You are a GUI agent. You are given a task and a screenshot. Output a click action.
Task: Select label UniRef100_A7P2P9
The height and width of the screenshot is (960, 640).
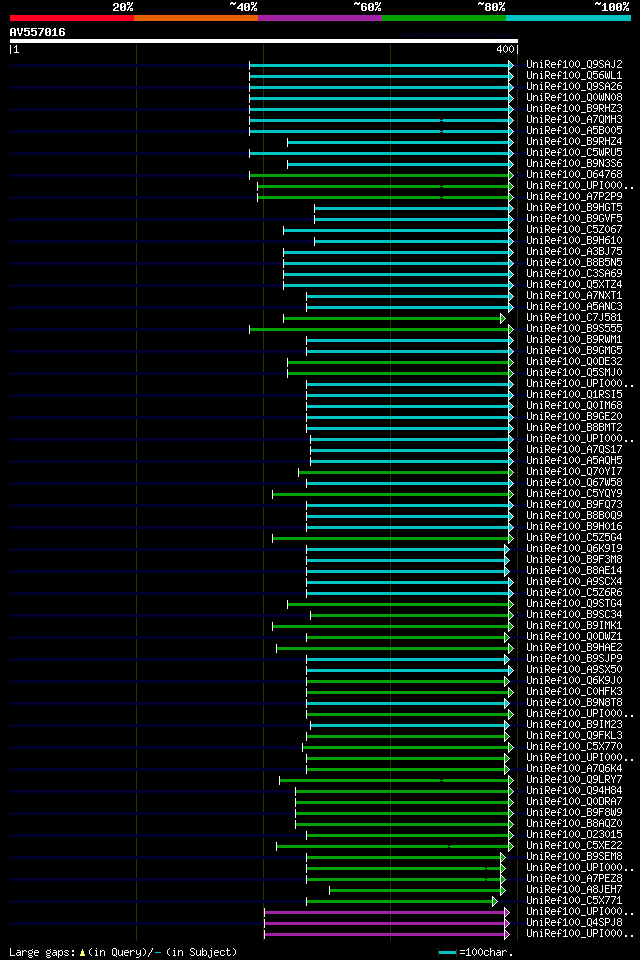click(x=574, y=197)
